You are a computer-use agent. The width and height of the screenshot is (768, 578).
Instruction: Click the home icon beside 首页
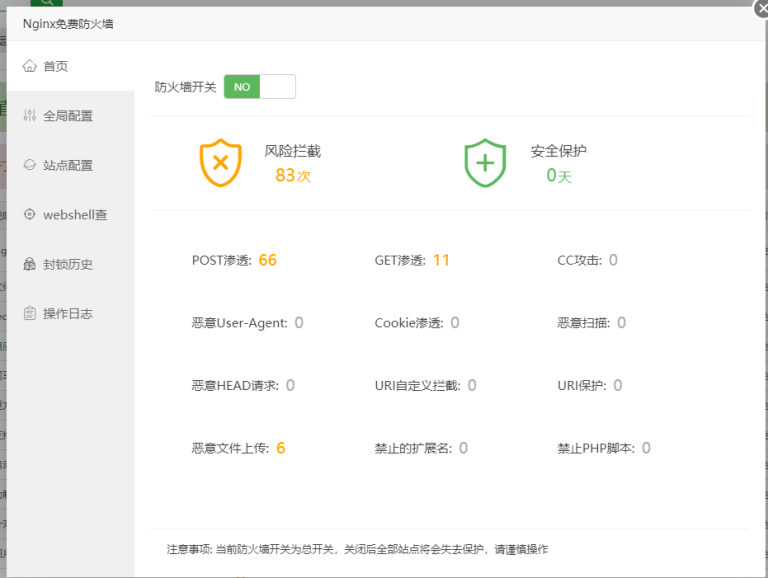29,66
